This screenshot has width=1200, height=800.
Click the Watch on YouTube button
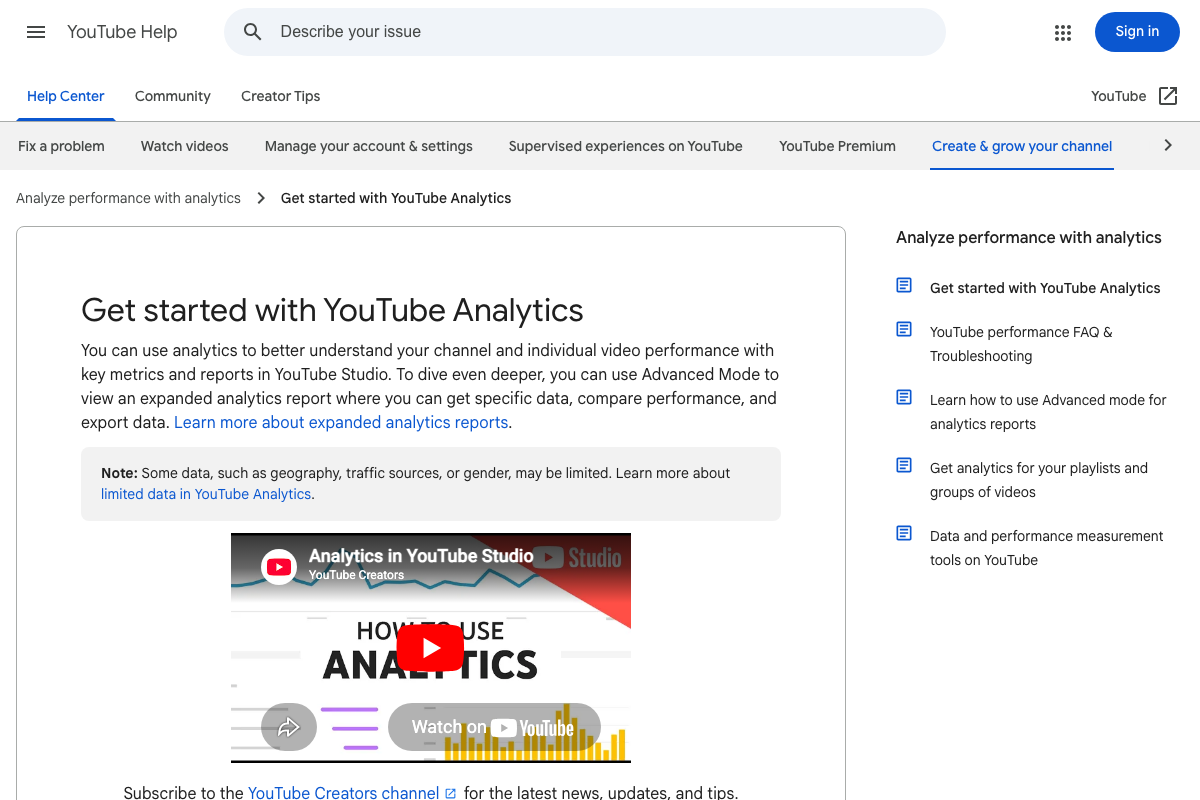494,727
